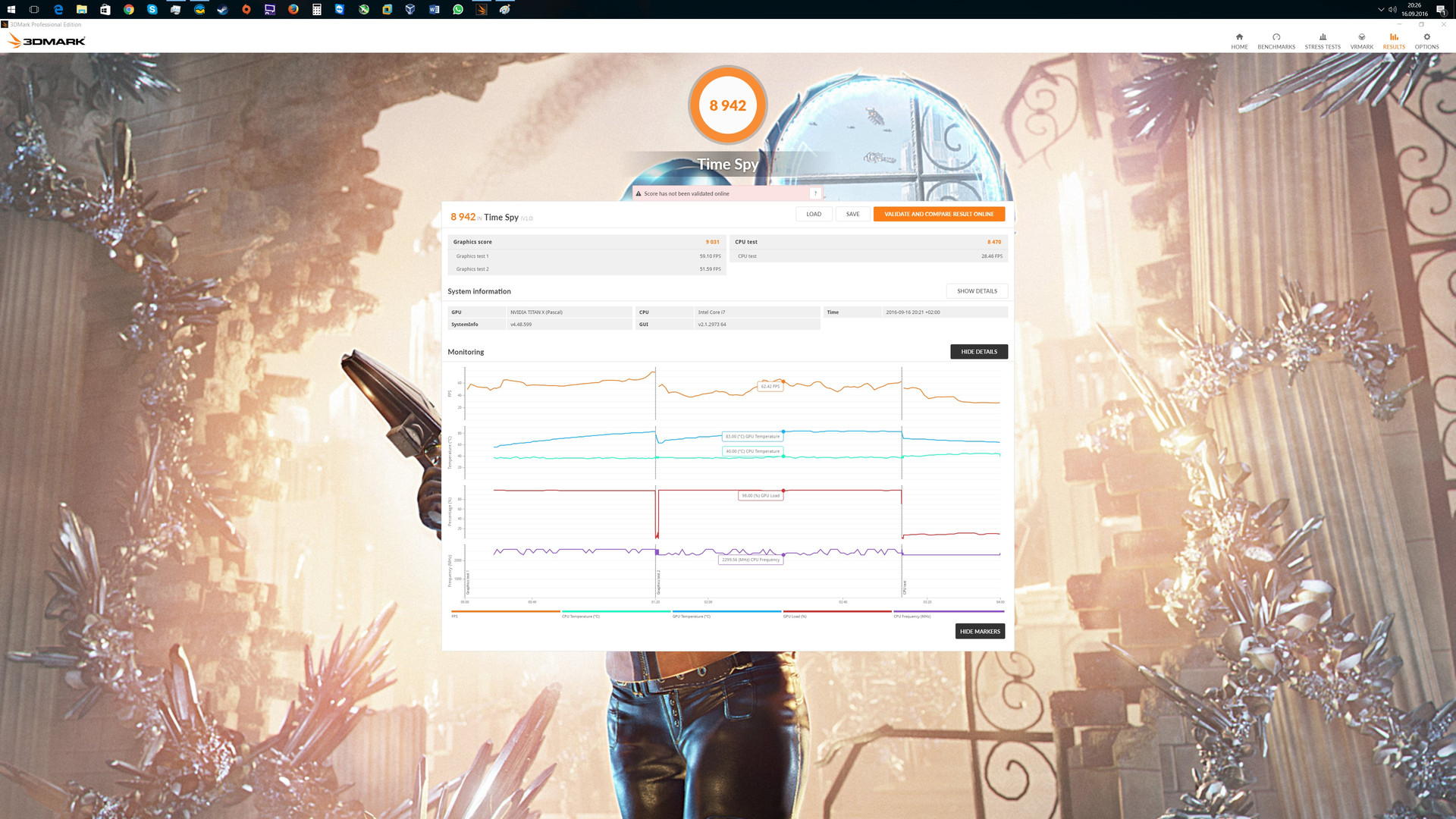Click the 83.00 GPU Temperature chart tooltip
The height and width of the screenshot is (819, 1456).
pos(752,436)
